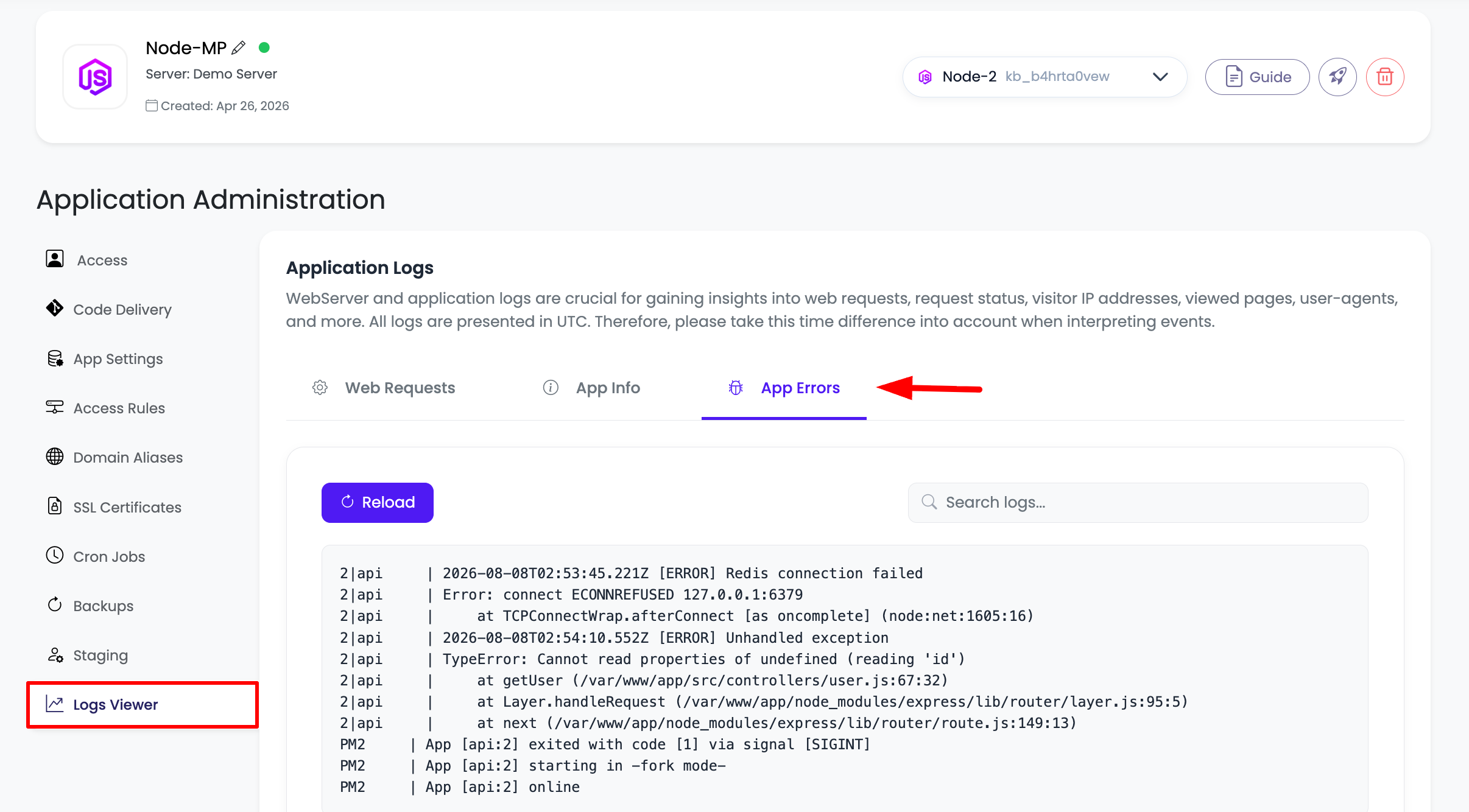Click the App Info circle-i icon
The image size is (1469, 812).
point(551,388)
